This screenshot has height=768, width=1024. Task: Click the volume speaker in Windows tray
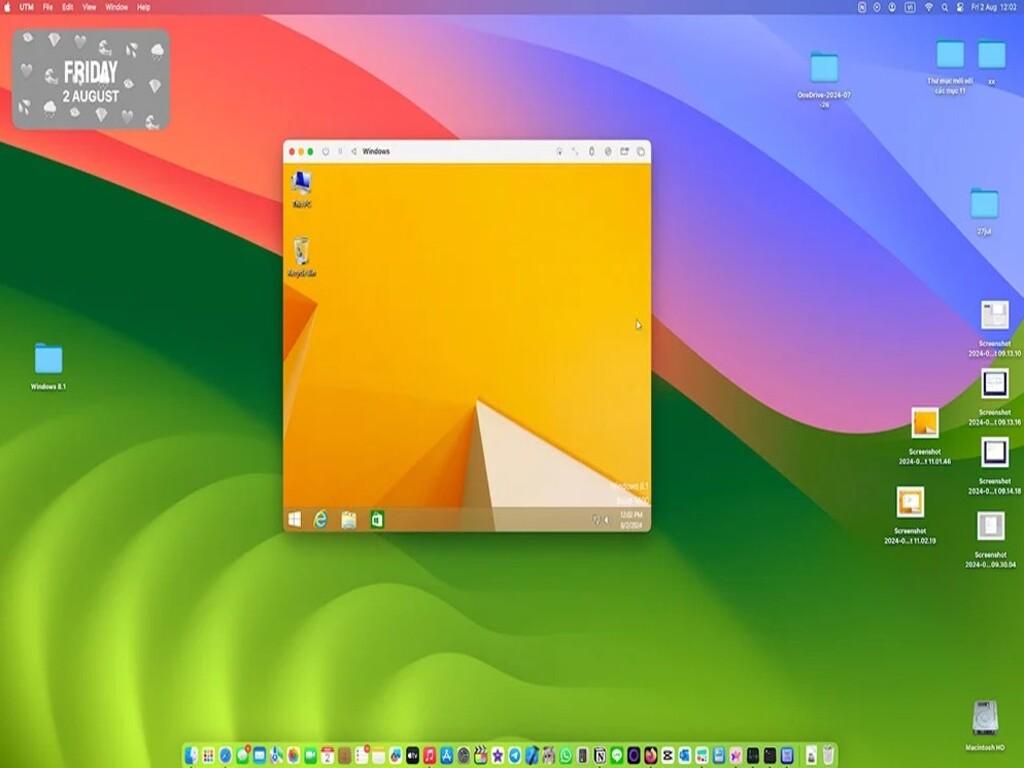coord(606,520)
